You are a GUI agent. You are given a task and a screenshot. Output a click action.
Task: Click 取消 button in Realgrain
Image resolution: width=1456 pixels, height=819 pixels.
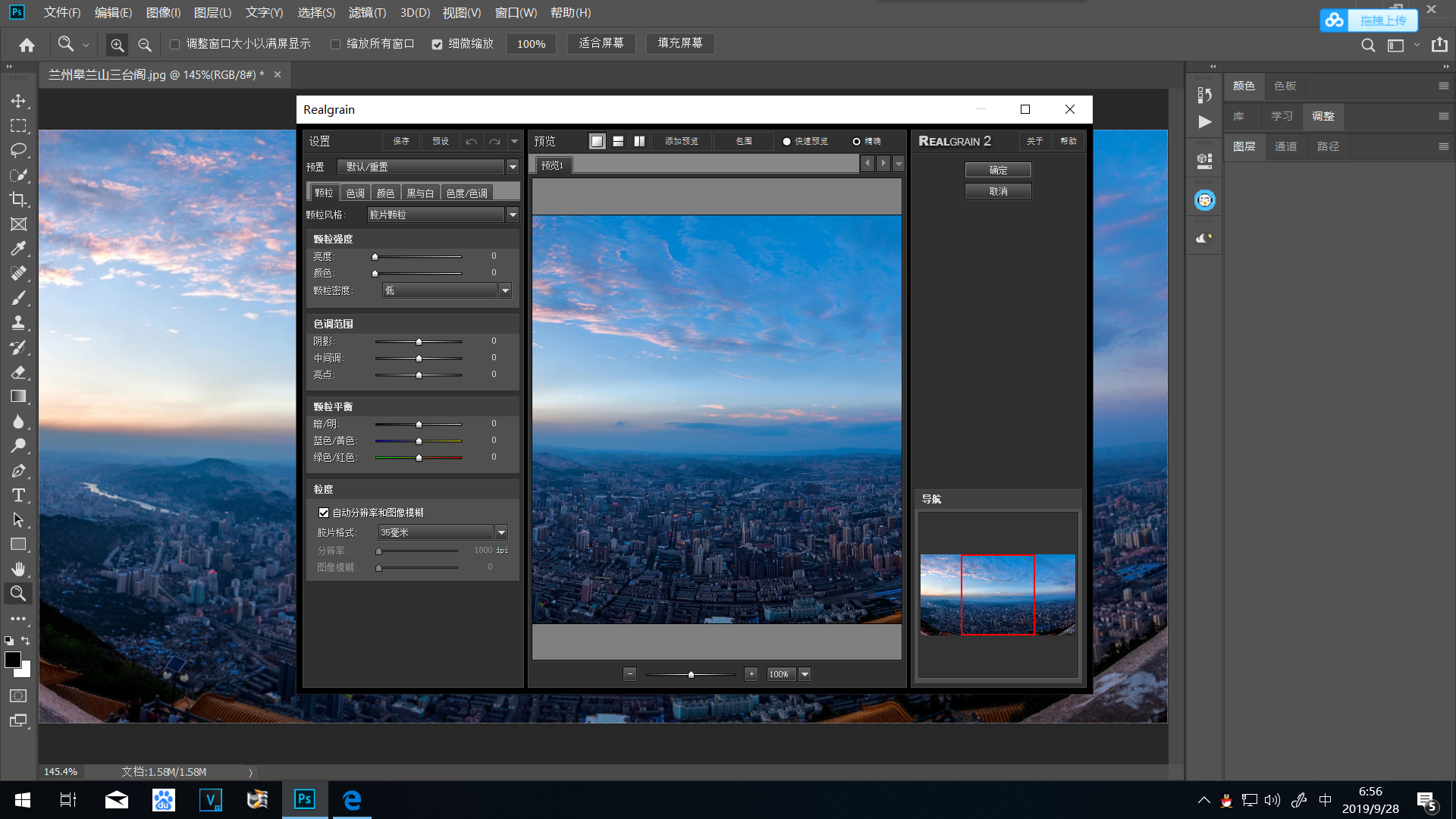coord(998,191)
